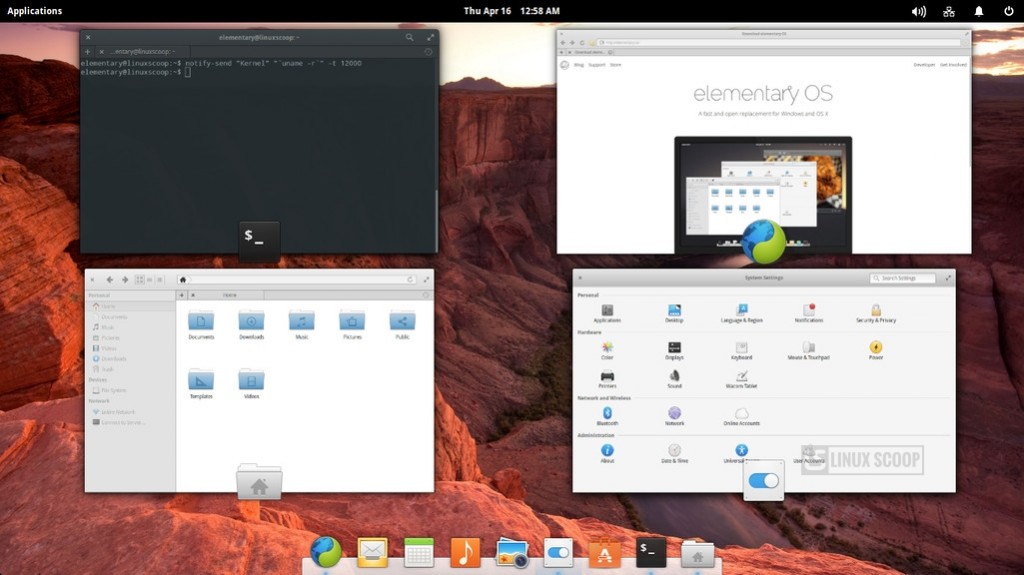Open the Applications menu in top panel

tap(35, 11)
